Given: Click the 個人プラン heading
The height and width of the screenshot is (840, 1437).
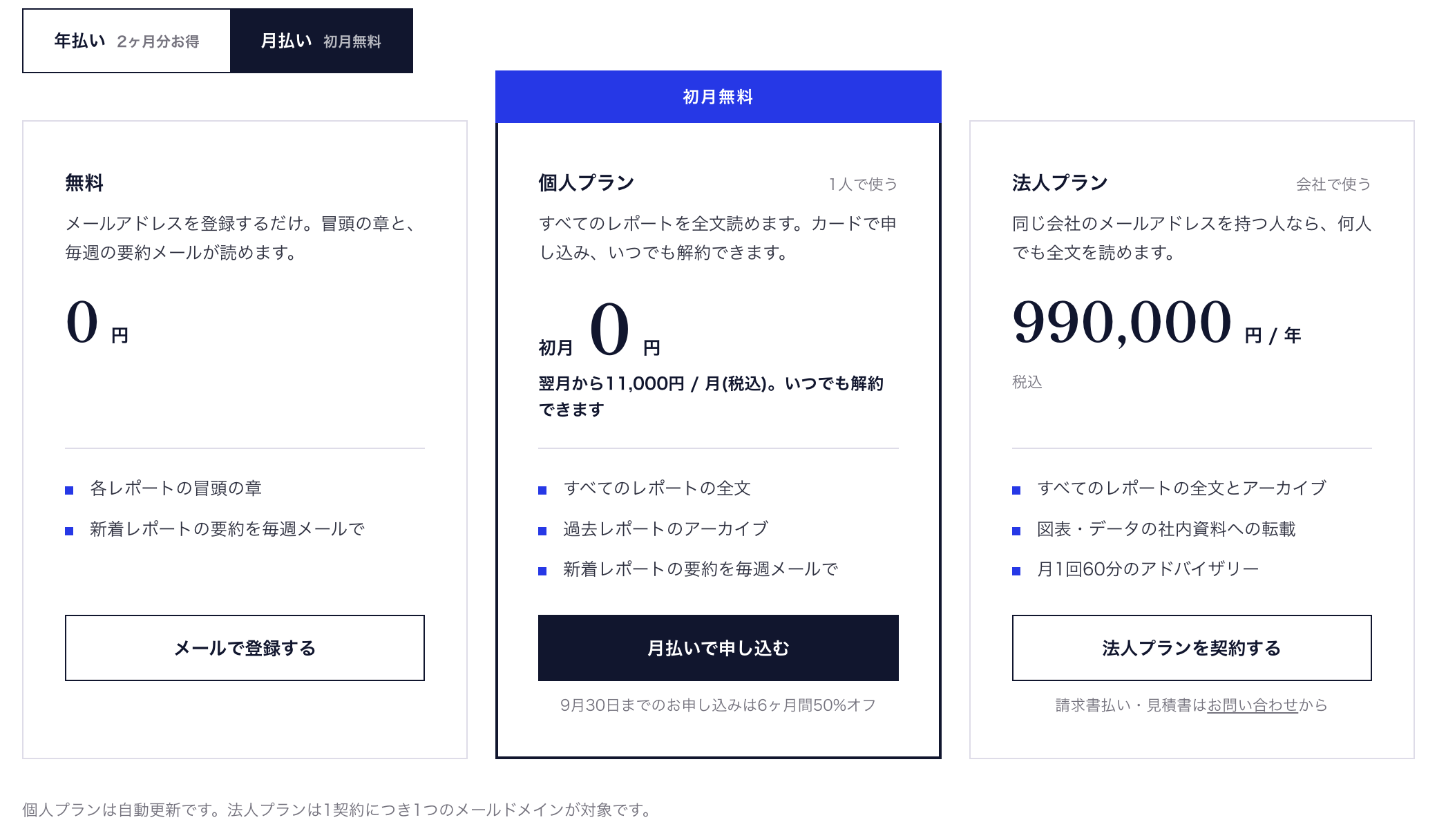Looking at the screenshot, I should pyautogui.click(x=587, y=183).
